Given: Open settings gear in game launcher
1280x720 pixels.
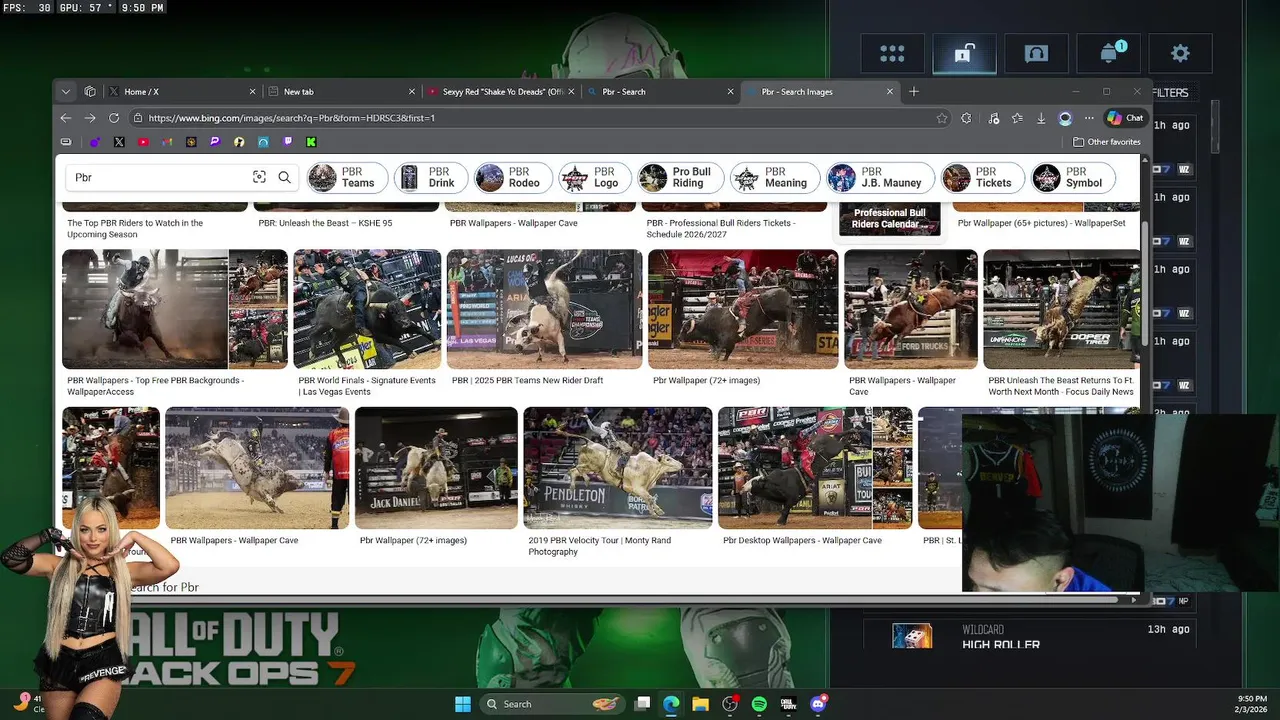Looking at the screenshot, I should click(1180, 54).
